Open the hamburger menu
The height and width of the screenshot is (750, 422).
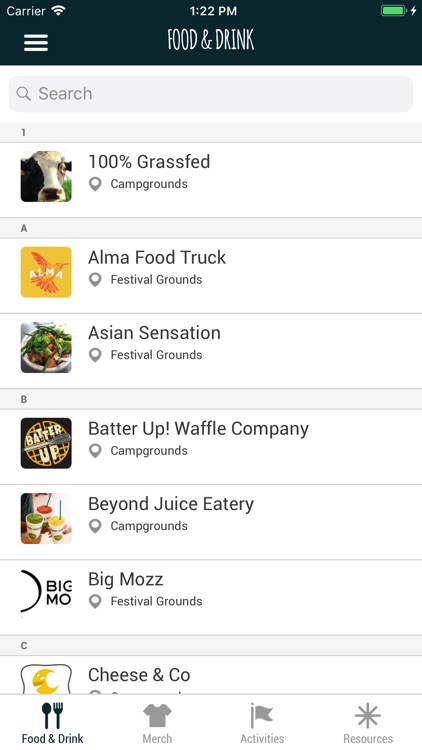click(36, 43)
